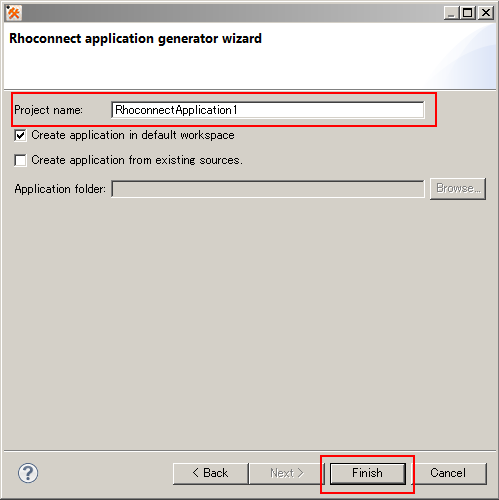Go to previous page with Back

coord(211,473)
